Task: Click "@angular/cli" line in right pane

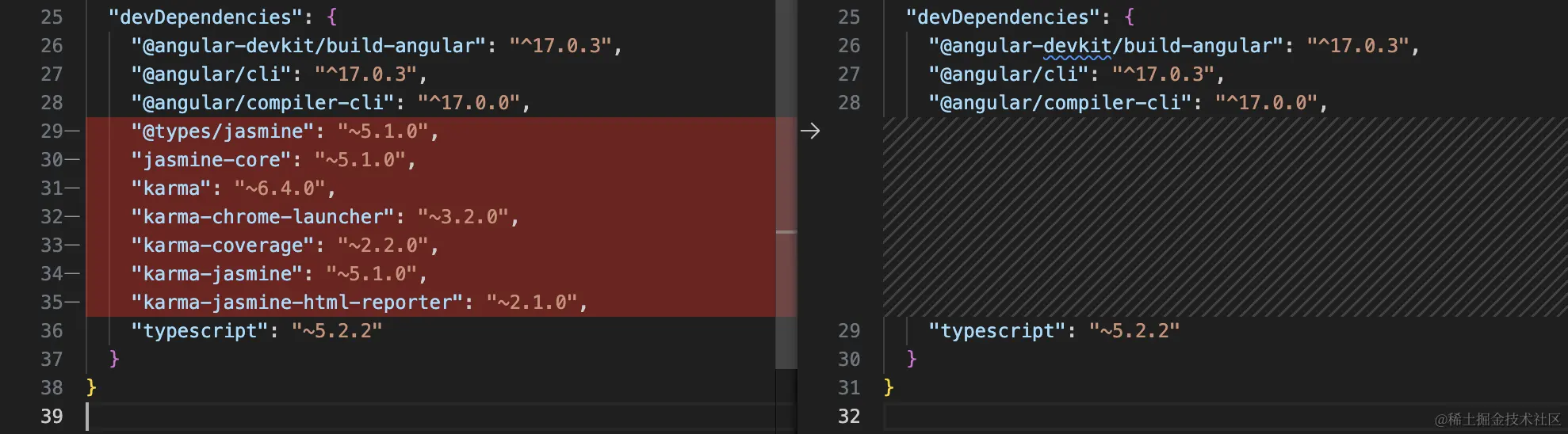Action: (x=1077, y=74)
